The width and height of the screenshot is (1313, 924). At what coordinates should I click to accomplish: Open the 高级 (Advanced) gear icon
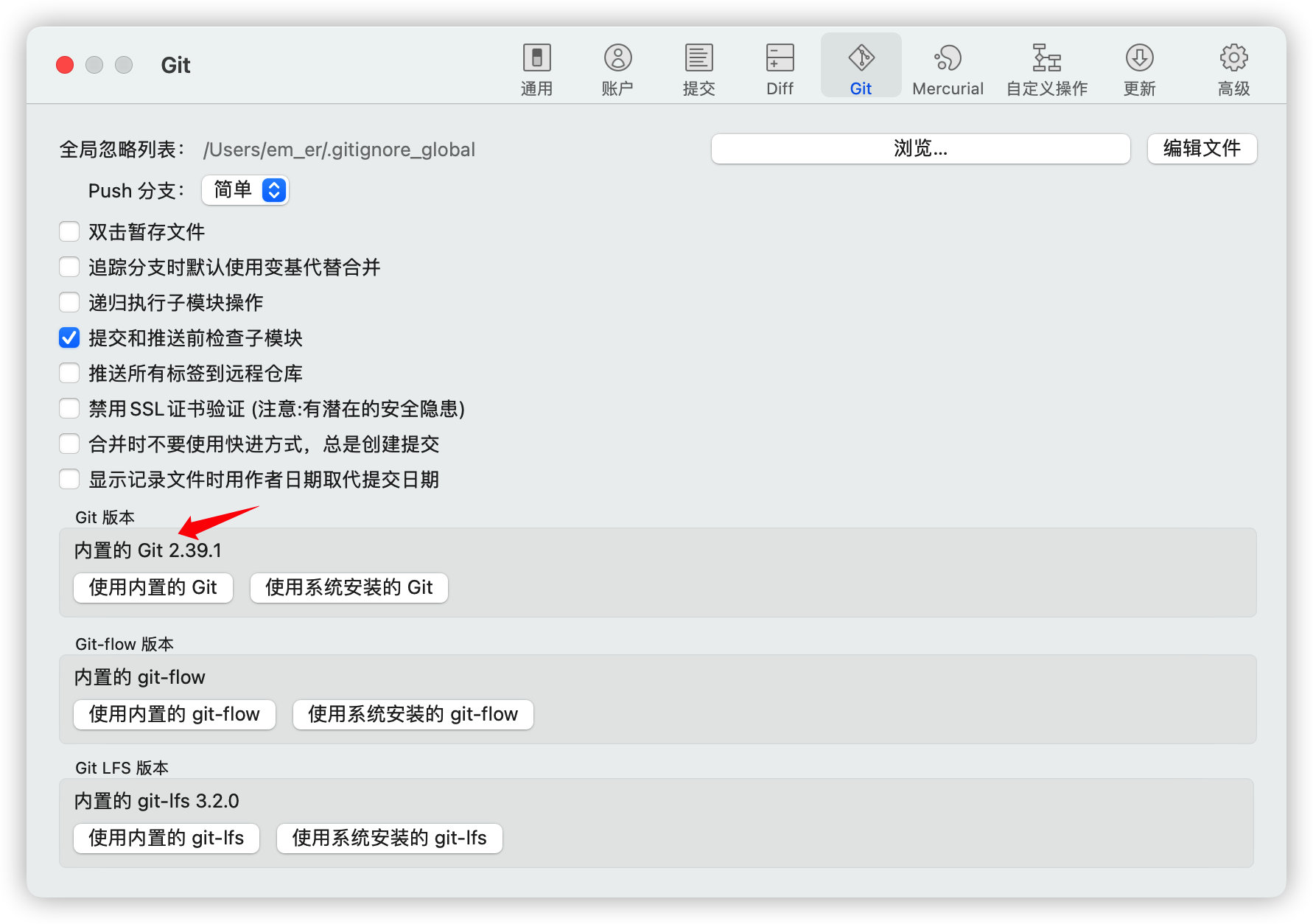point(1233,58)
